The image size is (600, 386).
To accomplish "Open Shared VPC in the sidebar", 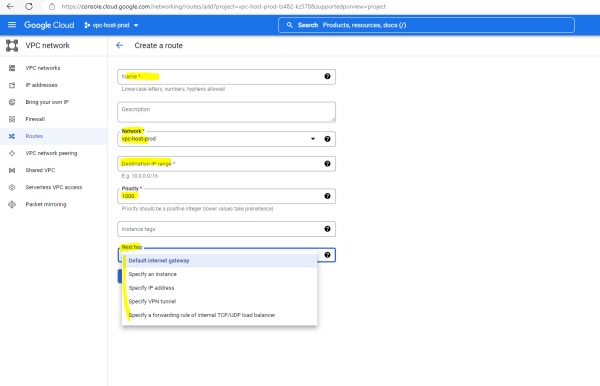I will tap(54, 170).
